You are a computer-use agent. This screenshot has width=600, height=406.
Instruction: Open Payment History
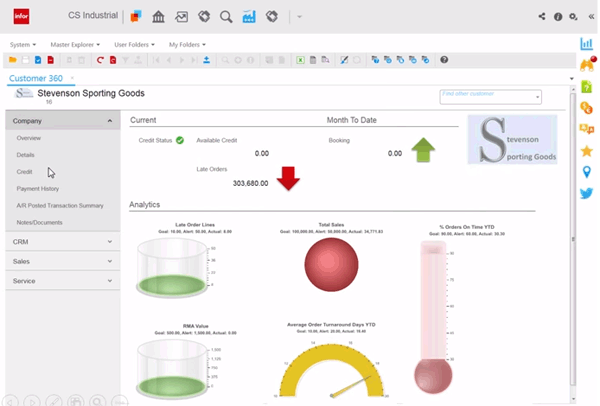(x=38, y=188)
